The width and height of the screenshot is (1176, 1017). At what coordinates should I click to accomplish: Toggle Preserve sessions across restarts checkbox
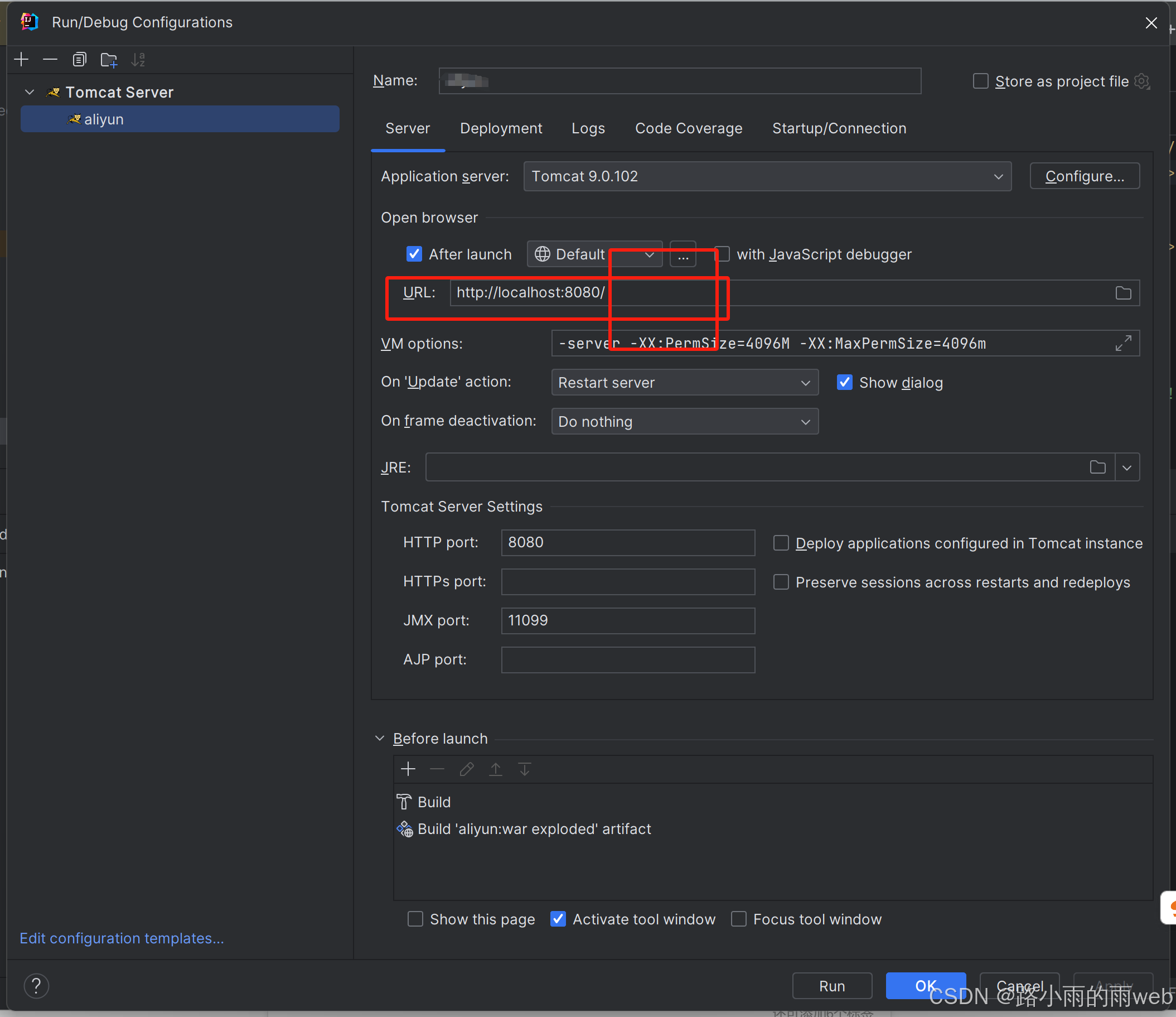pos(781,582)
